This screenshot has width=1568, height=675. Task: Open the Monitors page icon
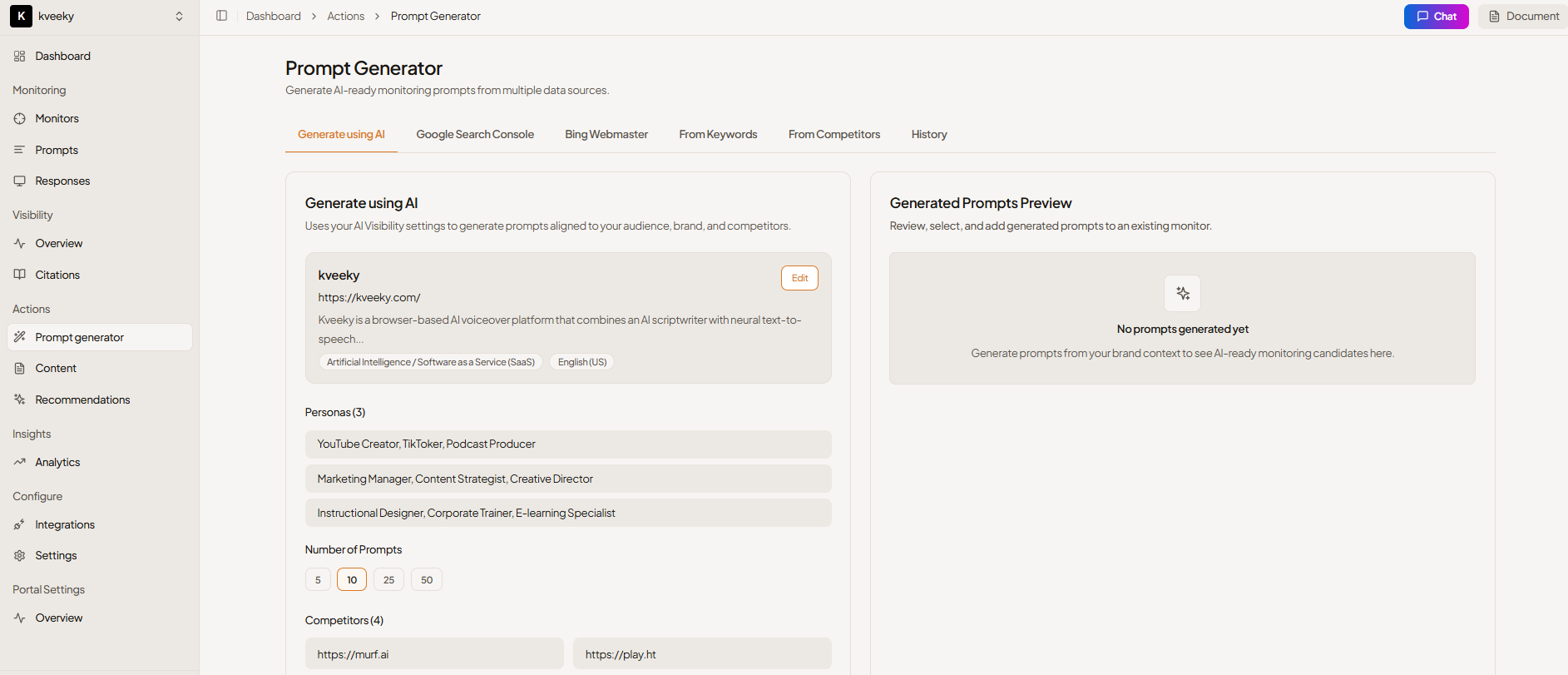coord(20,119)
